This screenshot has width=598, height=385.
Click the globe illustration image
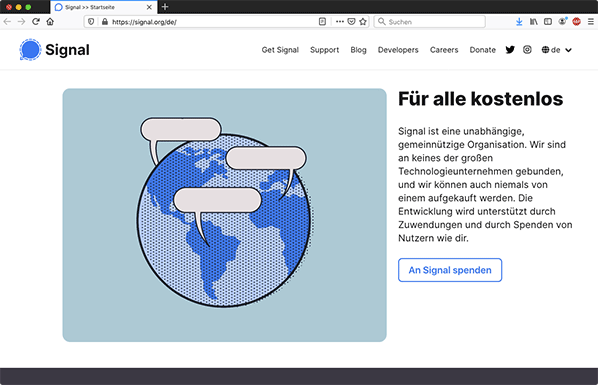click(224, 215)
